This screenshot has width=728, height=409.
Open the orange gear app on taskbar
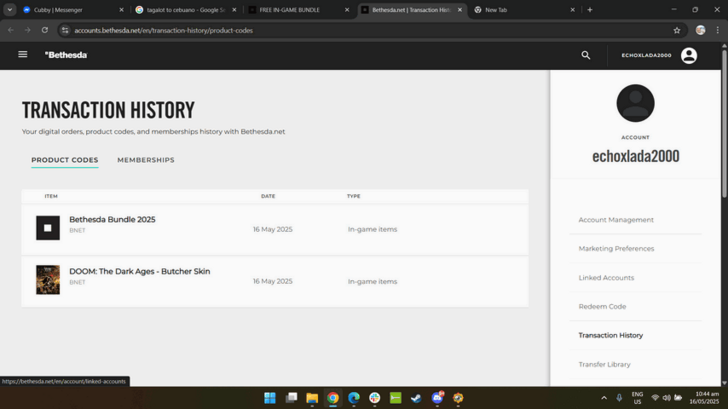tap(458, 398)
